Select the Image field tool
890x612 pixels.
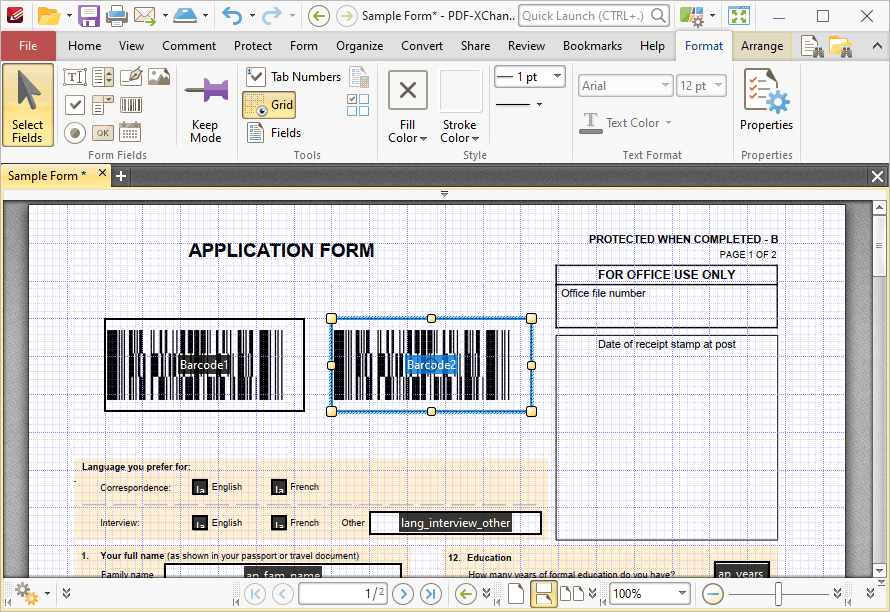(159, 77)
